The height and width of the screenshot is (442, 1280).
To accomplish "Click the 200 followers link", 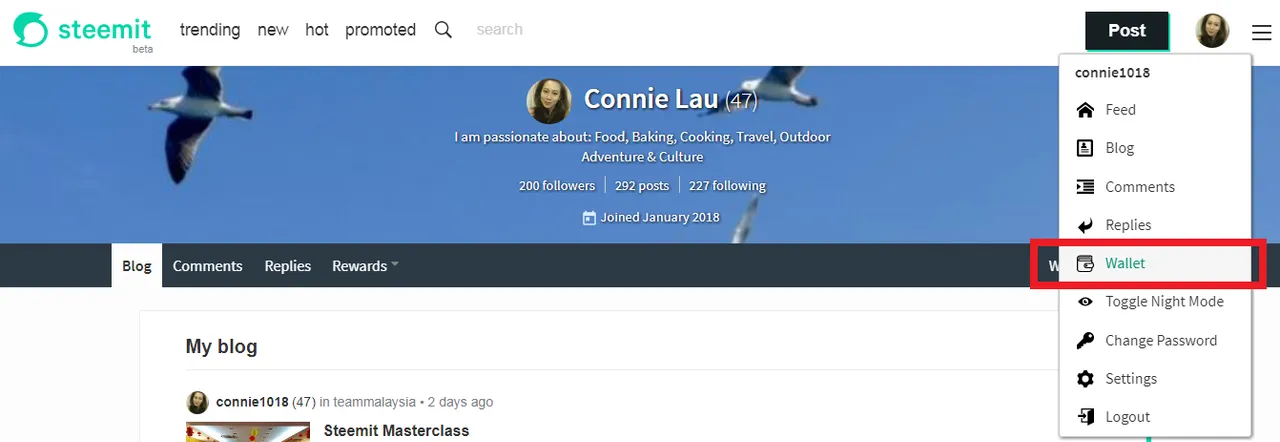I will coord(557,186).
